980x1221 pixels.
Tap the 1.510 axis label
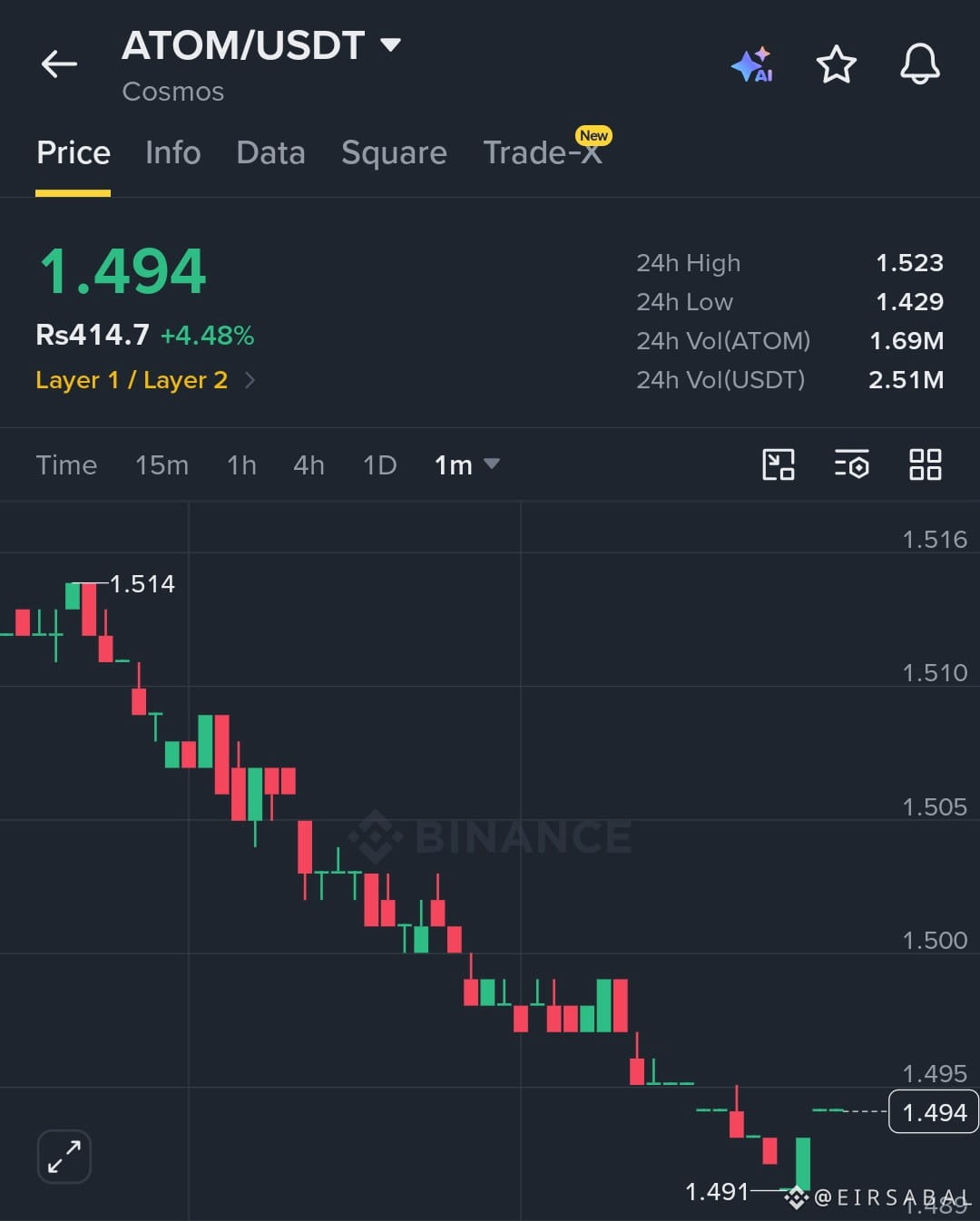[x=935, y=673]
